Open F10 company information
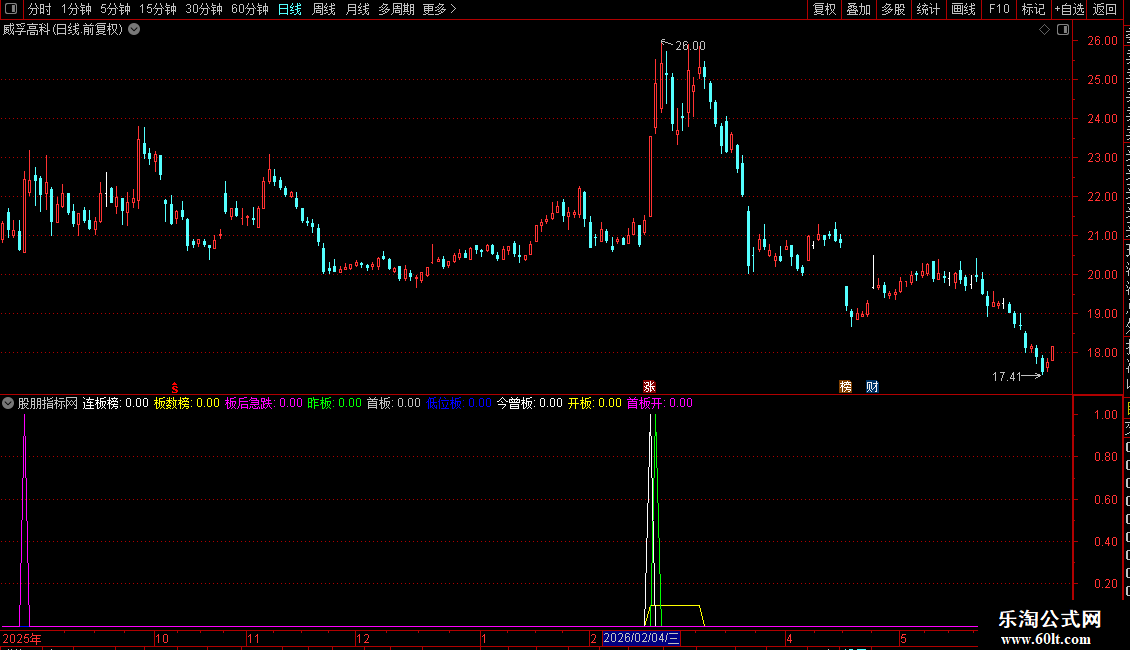Screen dimensions: 1130x650 click(999, 9)
